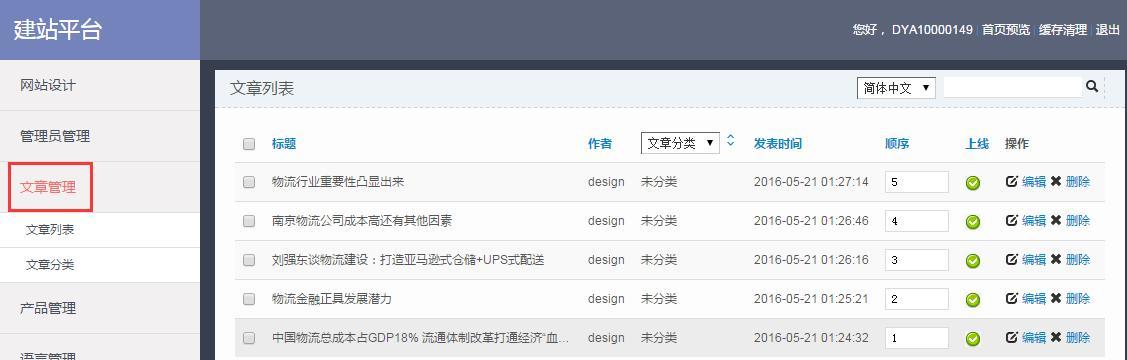
Task: Click the 首页预览 link
Action: [x=1006, y=30]
